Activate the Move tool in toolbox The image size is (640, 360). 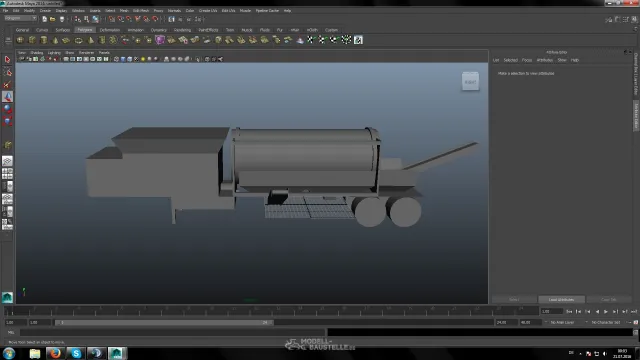coord(7,97)
